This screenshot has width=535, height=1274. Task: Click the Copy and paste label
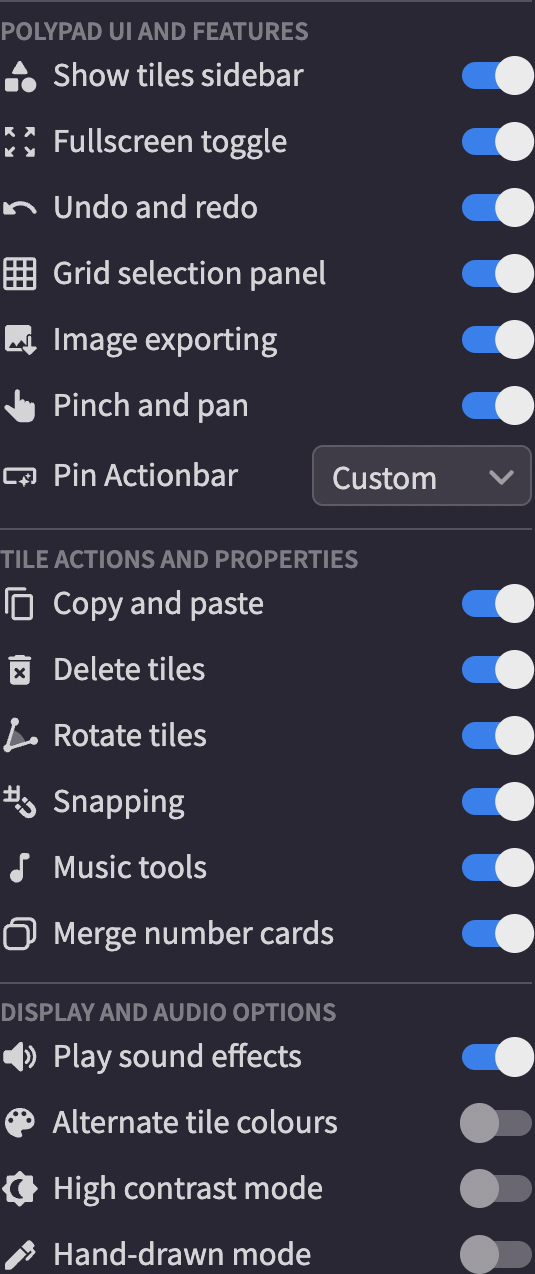tap(159, 604)
